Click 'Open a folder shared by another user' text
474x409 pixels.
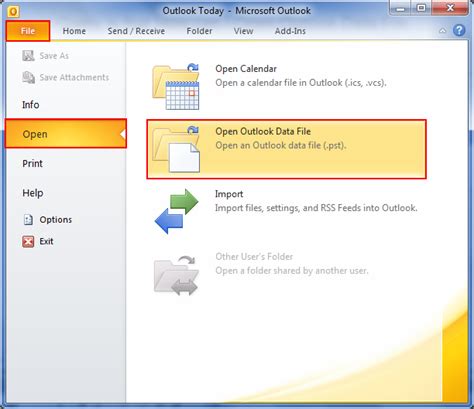click(x=292, y=271)
